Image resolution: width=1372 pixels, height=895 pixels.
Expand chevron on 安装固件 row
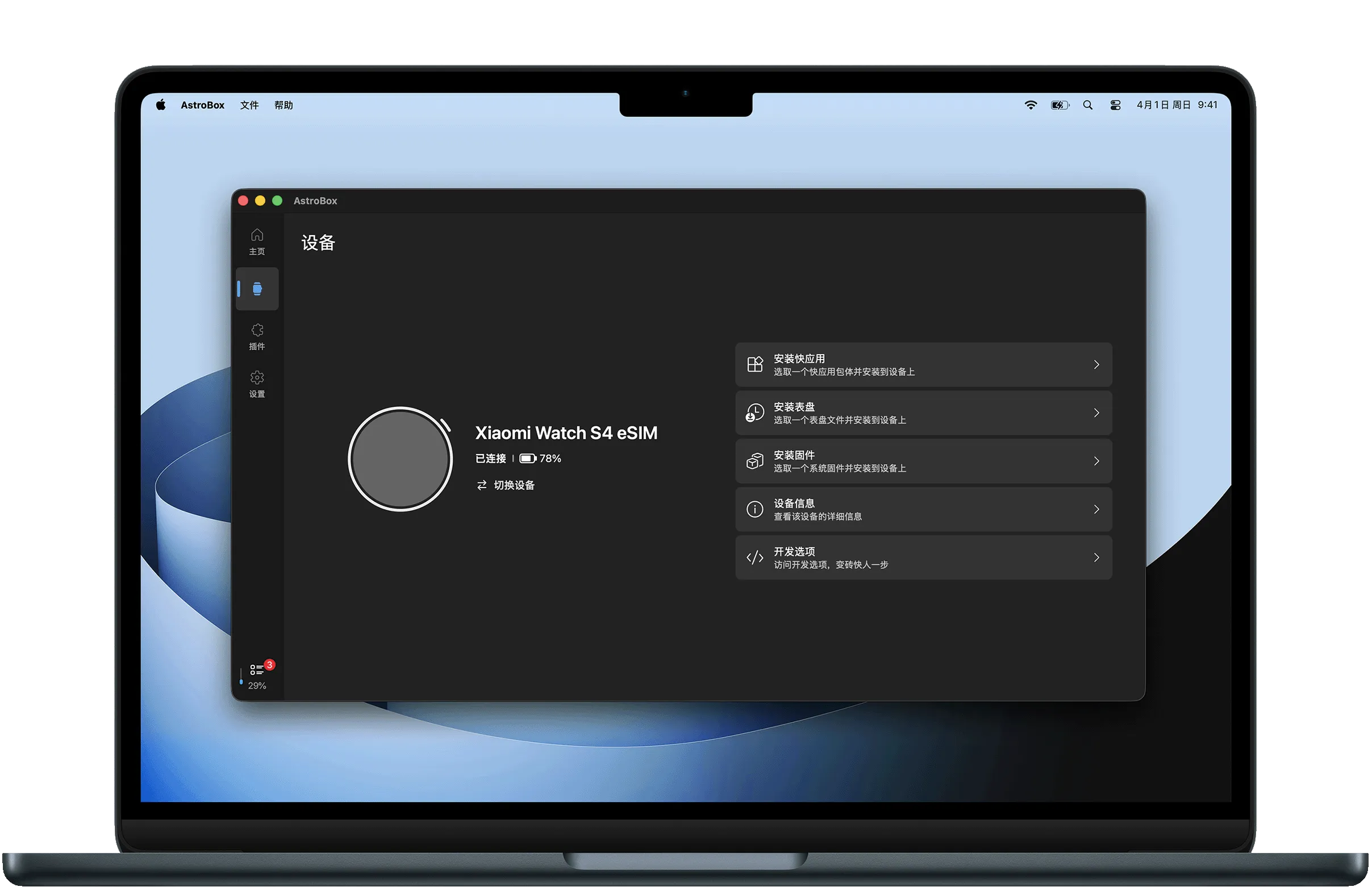(1096, 461)
